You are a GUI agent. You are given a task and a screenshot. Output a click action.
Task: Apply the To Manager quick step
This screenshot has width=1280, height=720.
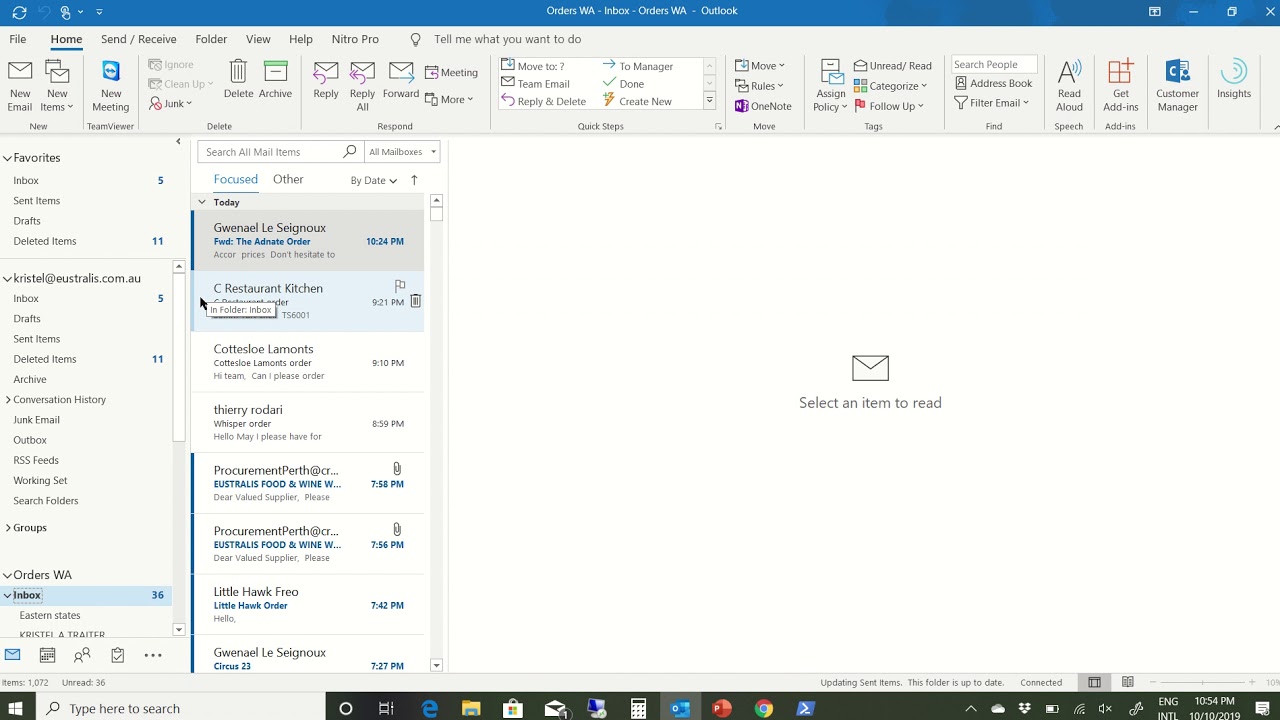pos(637,66)
